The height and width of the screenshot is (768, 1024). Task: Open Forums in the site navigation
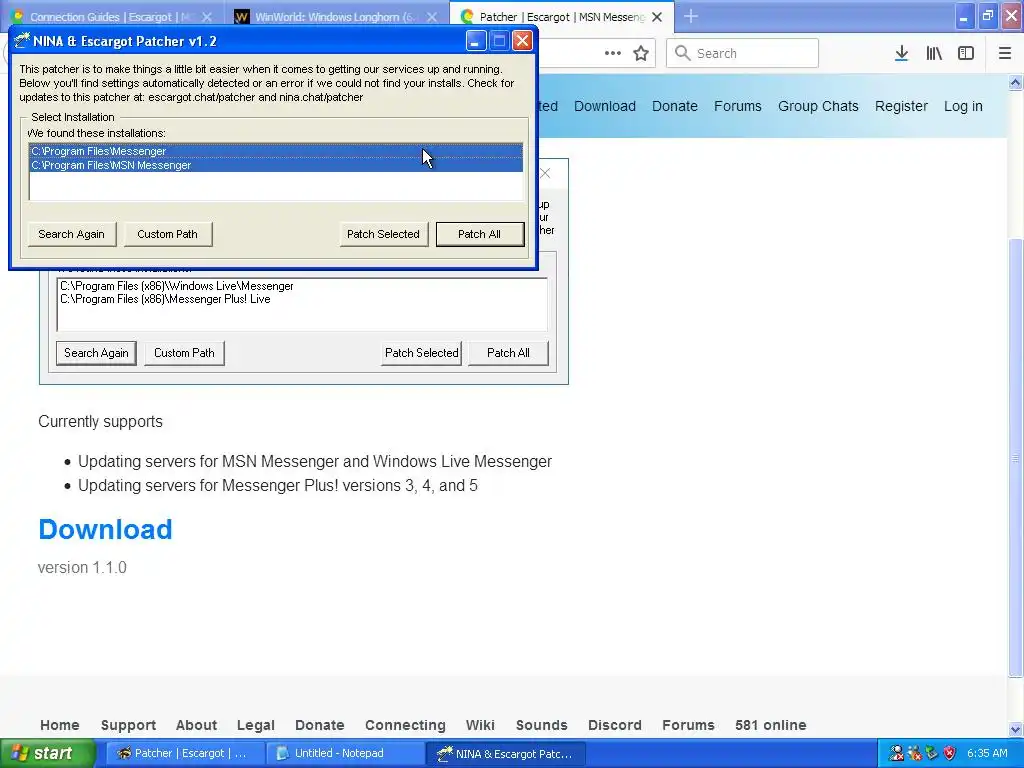pos(737,106)
